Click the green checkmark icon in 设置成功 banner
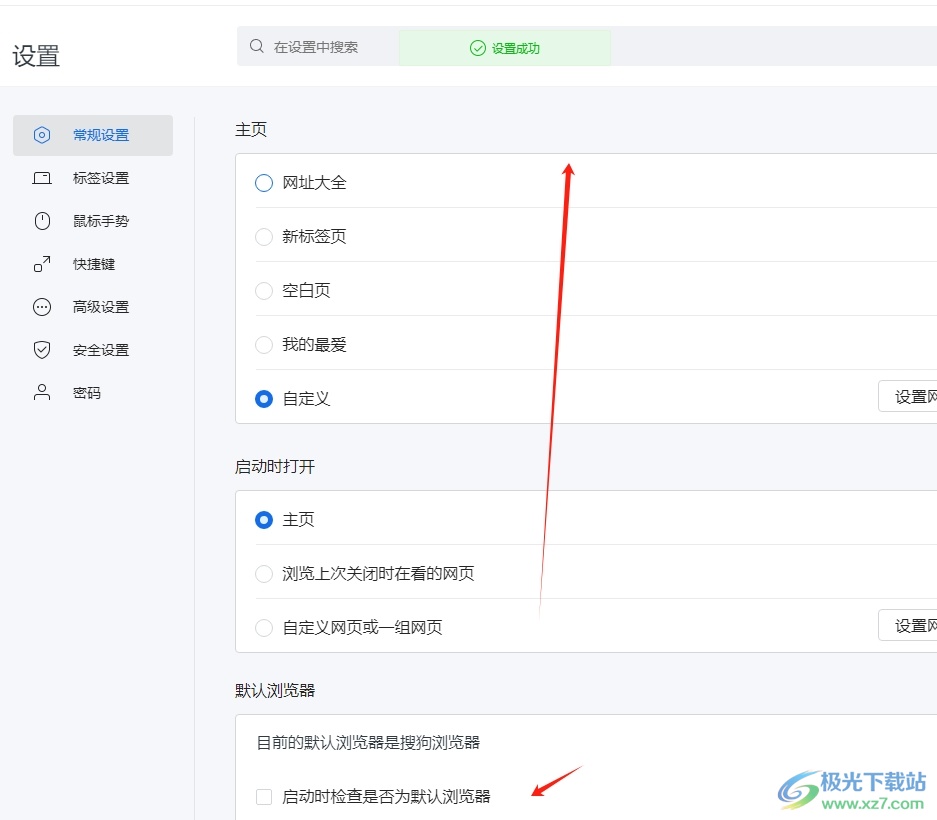The image size is (937, 820). tap(477, 48)
